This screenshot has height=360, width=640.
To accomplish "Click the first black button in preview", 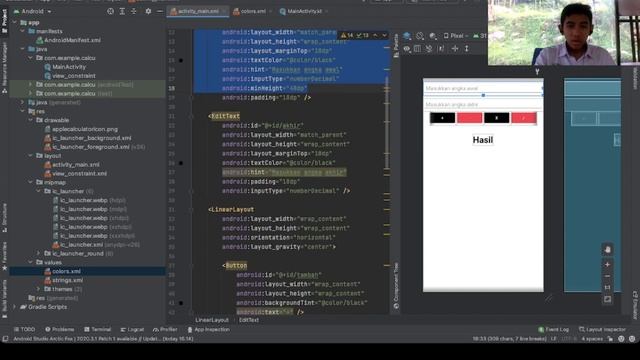I will (x=442, y=118).
